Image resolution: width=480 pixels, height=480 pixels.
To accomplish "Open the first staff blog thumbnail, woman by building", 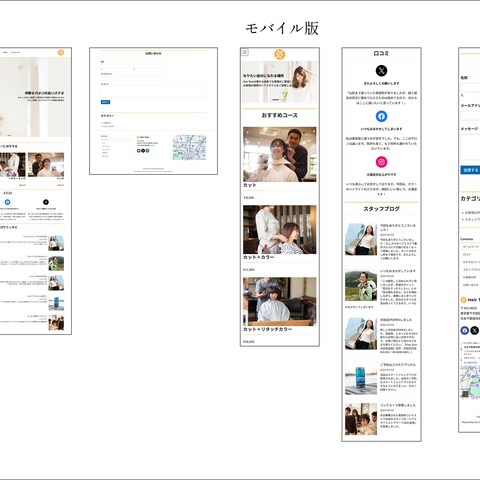I will tap(361, 239).
